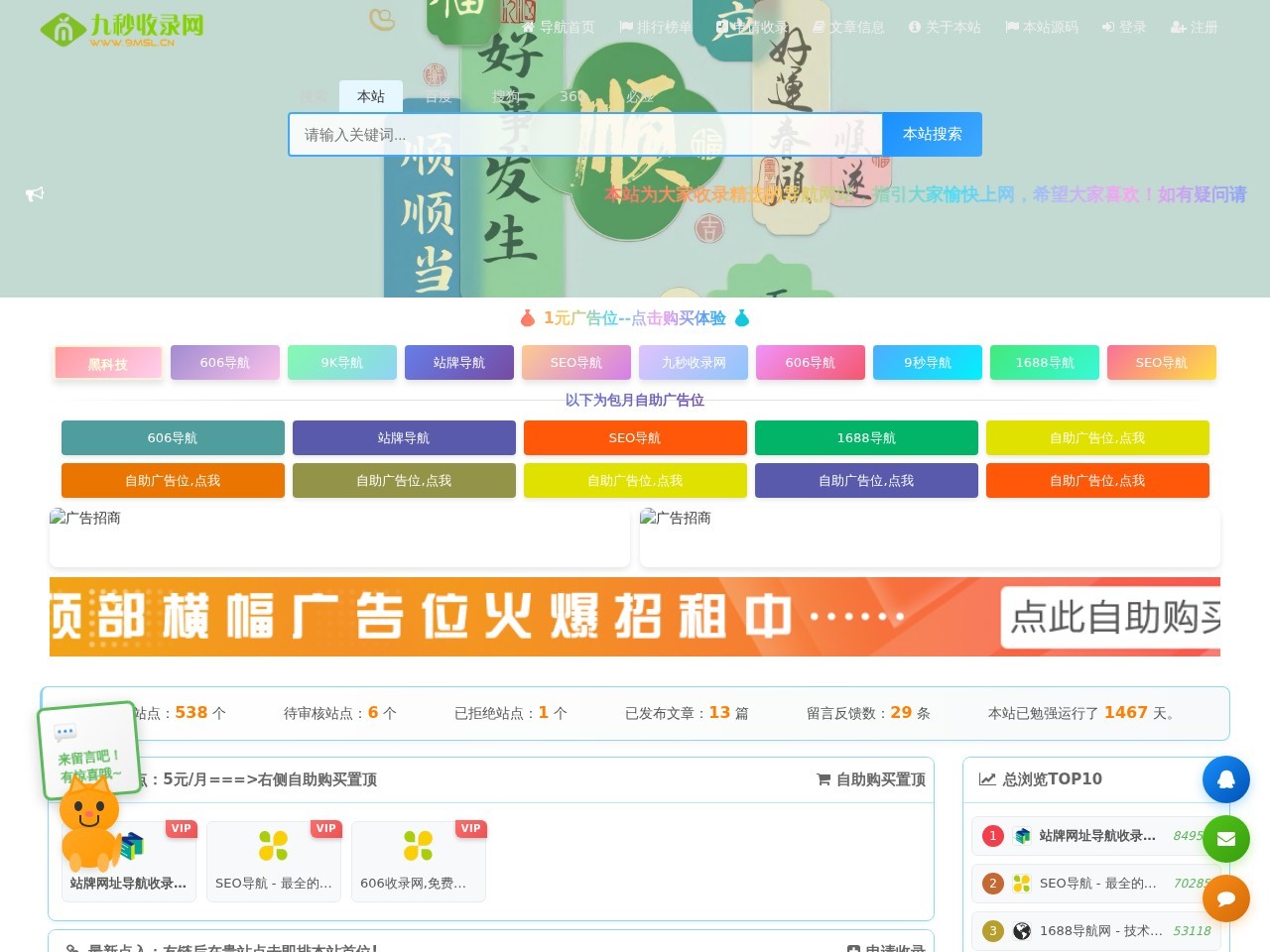Click the announcement speaker icon on the left
Viewport: 1270px width, 952px height.
tap(35, 193)
